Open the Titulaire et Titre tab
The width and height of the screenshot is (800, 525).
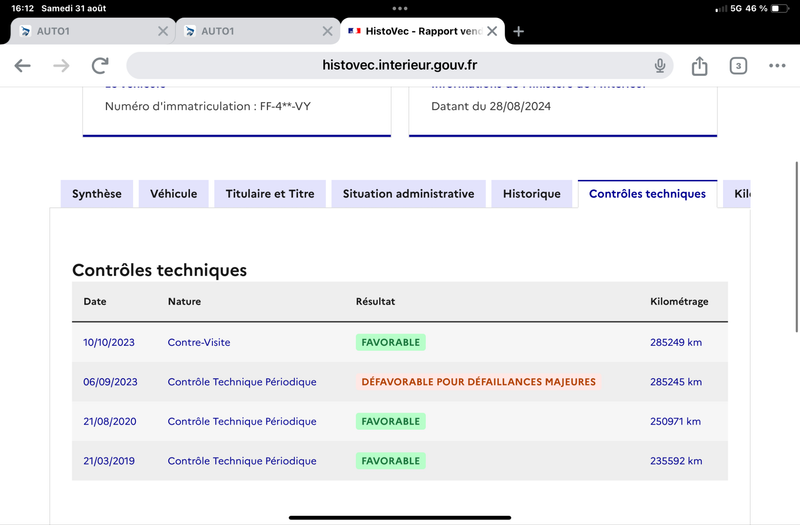[x=270, y=194]
